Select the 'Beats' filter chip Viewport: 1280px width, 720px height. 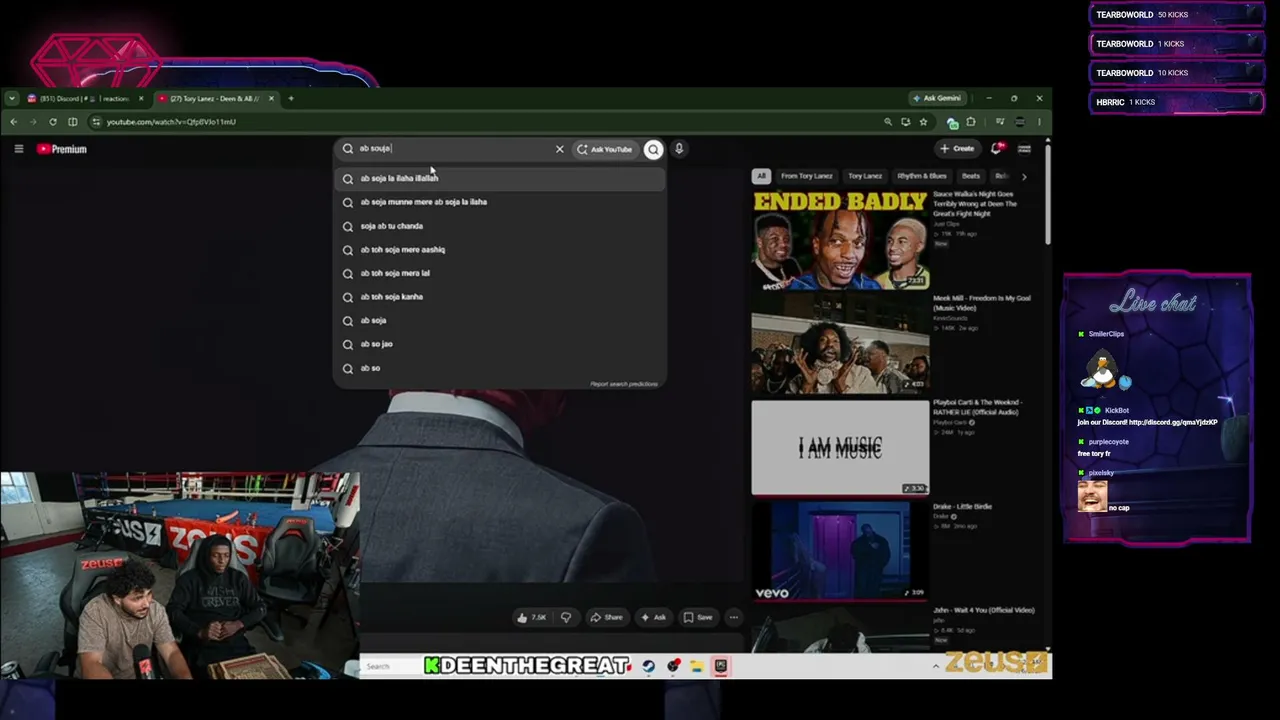tap(971, 176)
